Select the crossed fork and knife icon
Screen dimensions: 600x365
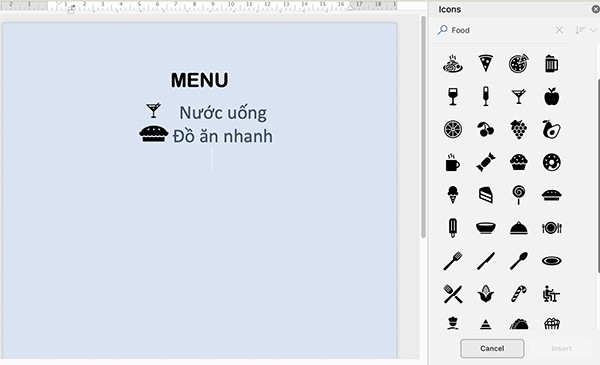(x=453, y=294)
